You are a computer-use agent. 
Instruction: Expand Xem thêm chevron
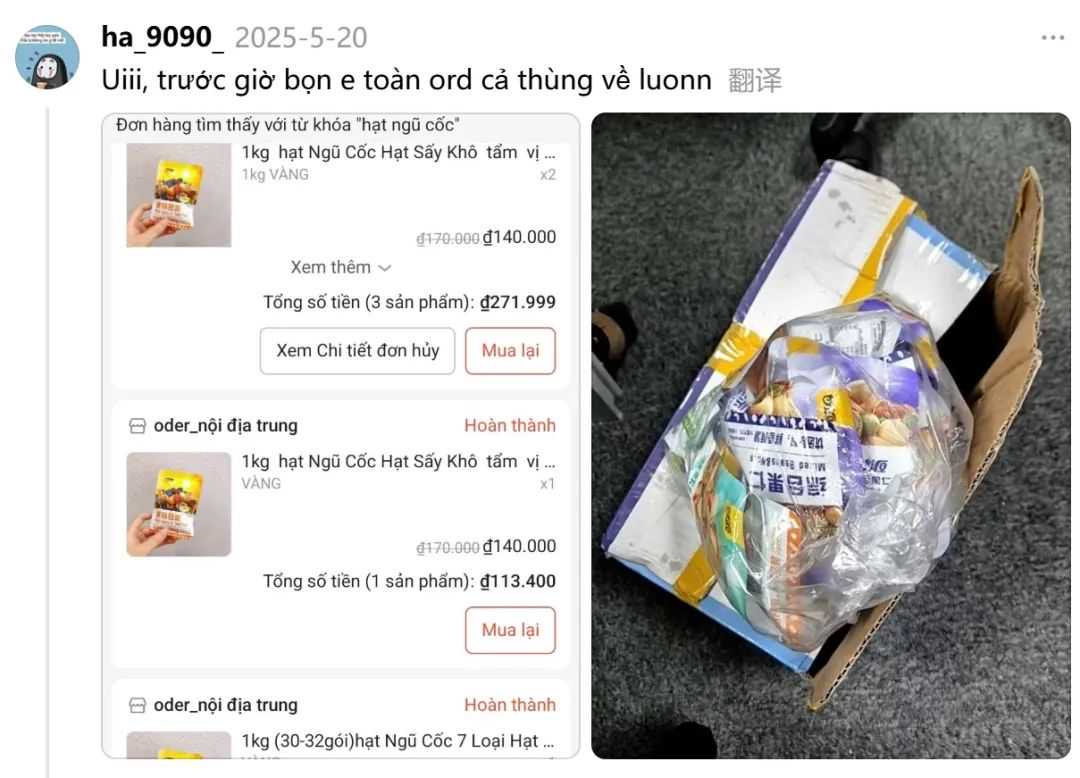tap(385, 268)
